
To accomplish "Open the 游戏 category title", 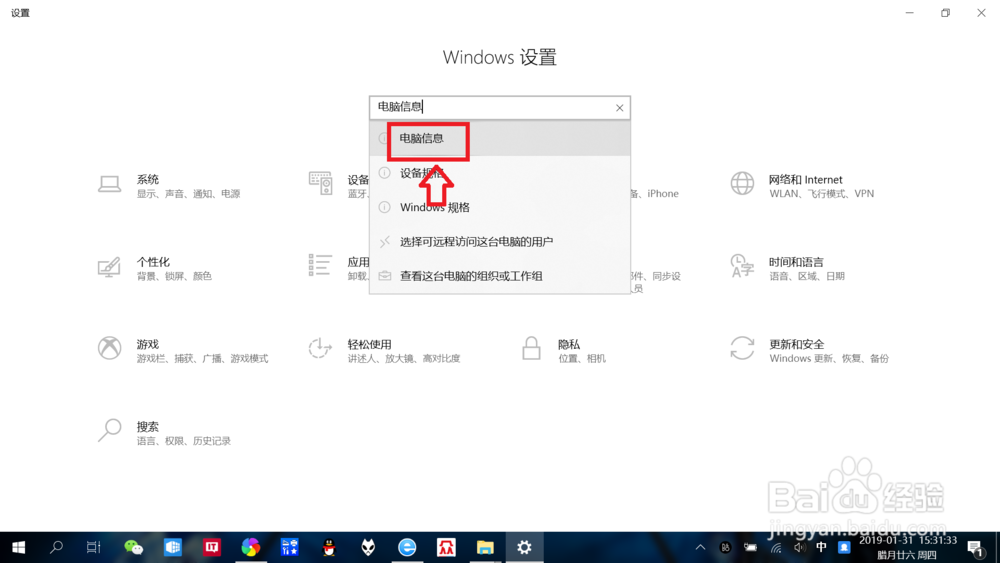I will (x=147, y=344).
